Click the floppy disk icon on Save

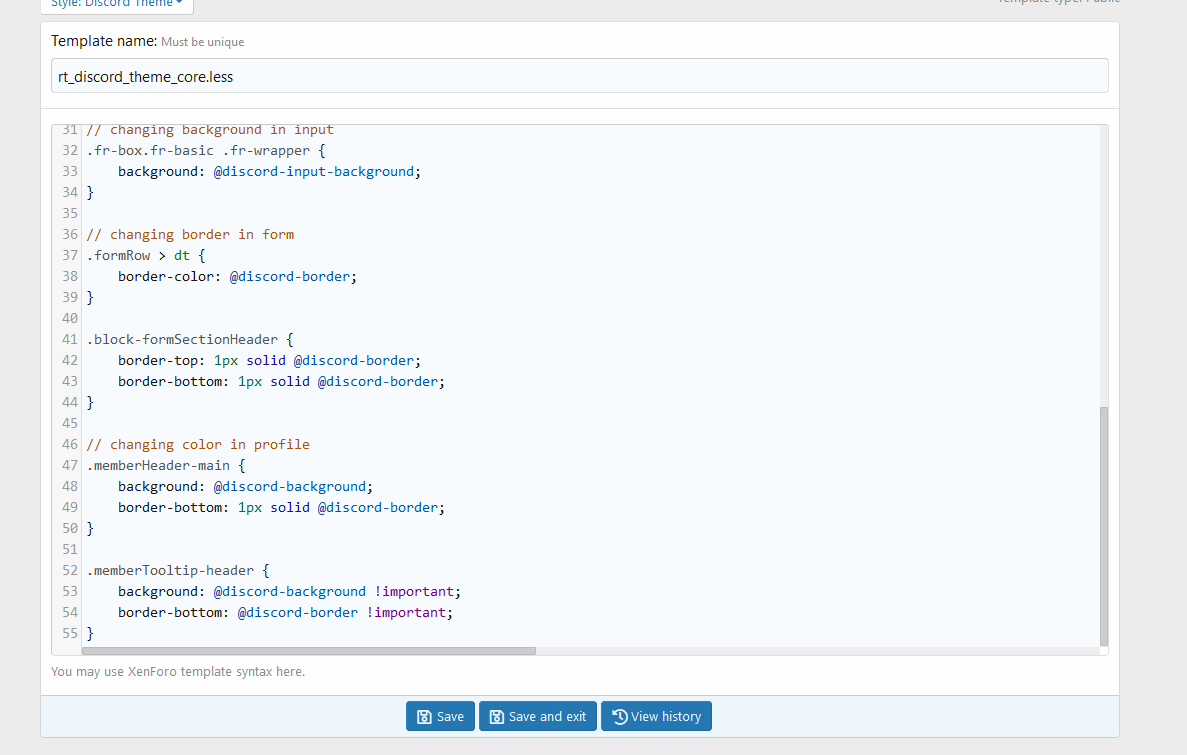pyautogui.click(x=424, y=717)
